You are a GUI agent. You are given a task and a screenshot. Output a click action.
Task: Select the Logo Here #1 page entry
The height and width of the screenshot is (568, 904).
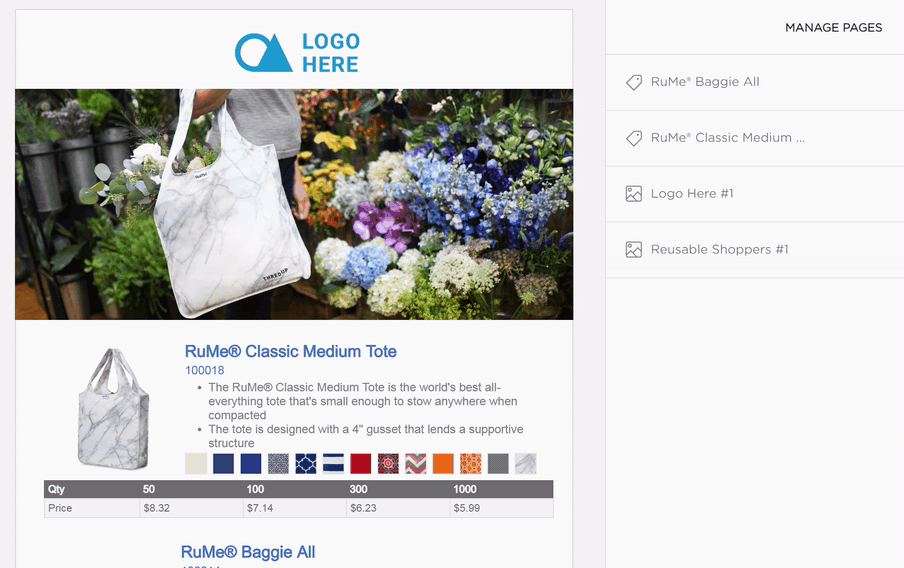755,194
